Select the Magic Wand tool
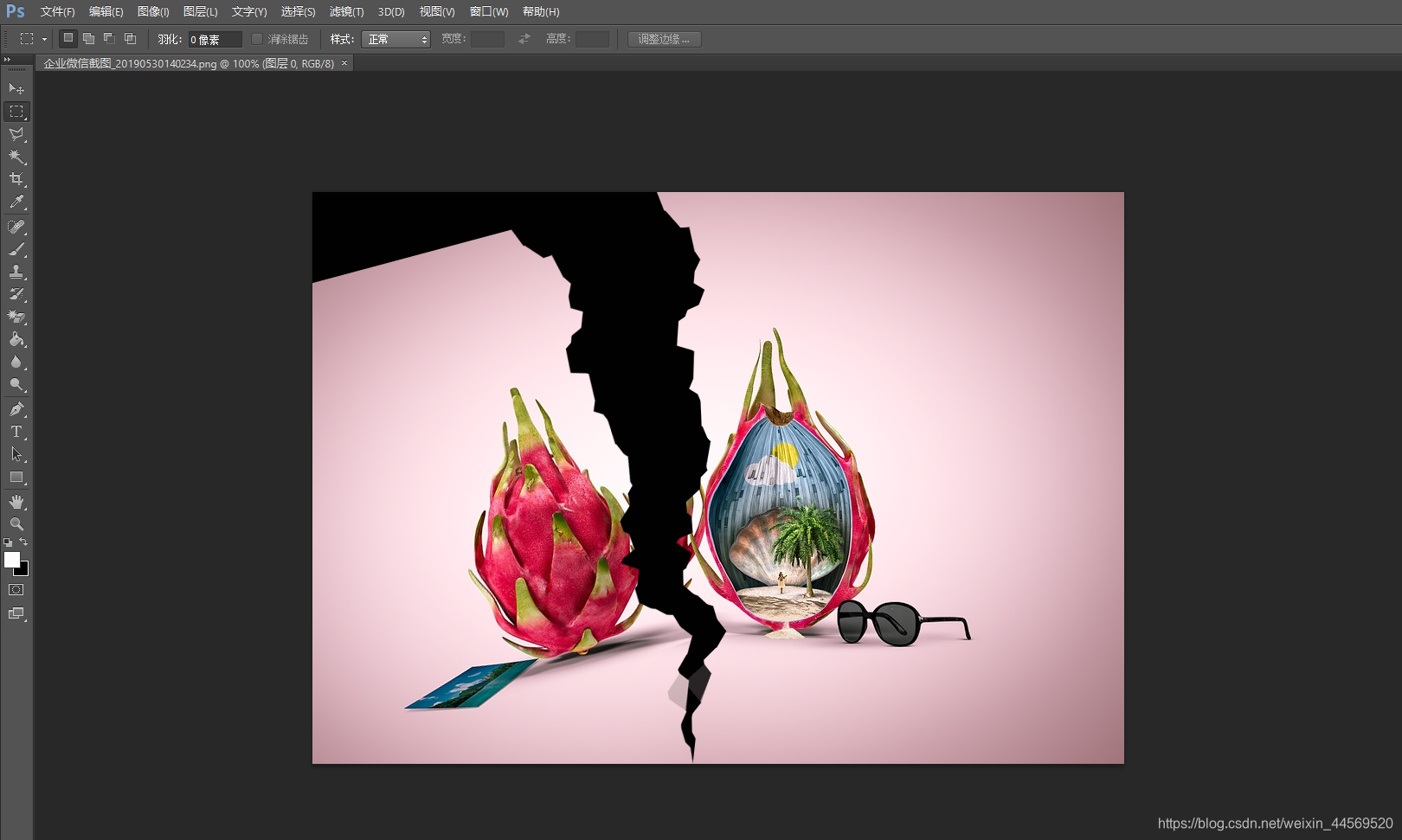This screenshot has height=840, width=1402. 16,157
